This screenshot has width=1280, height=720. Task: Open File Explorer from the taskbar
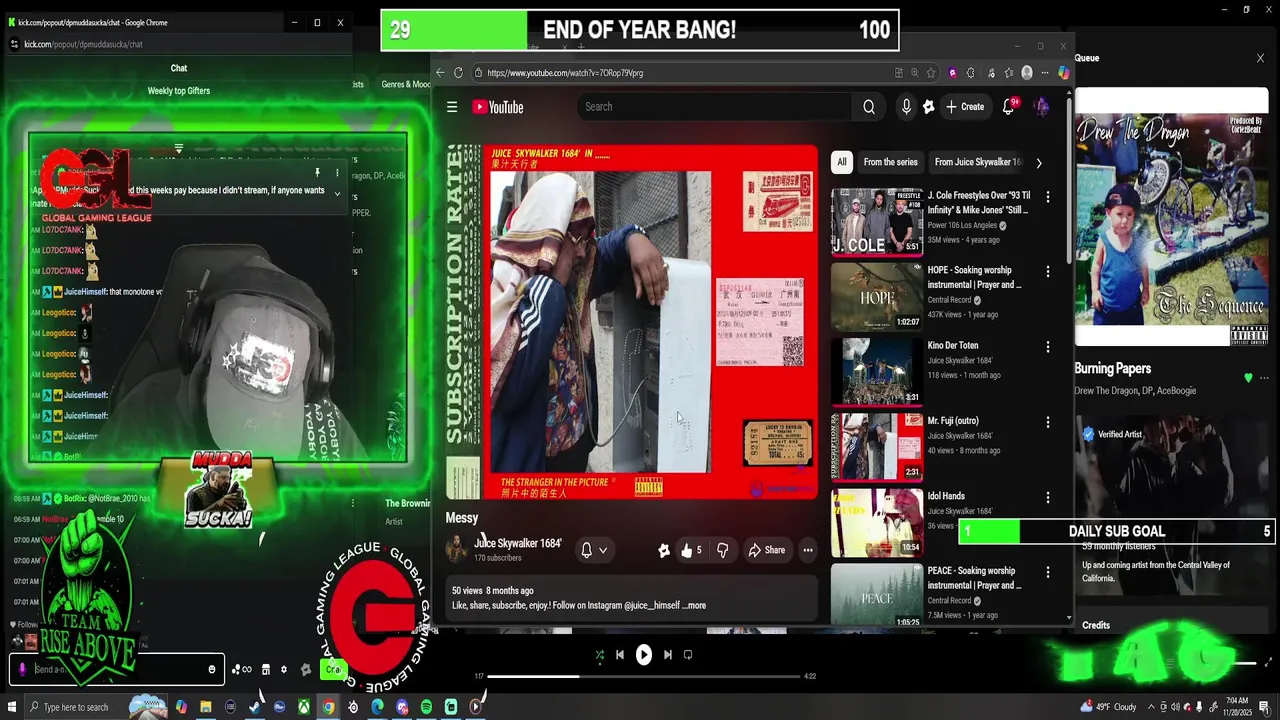[x=205, y=707]
